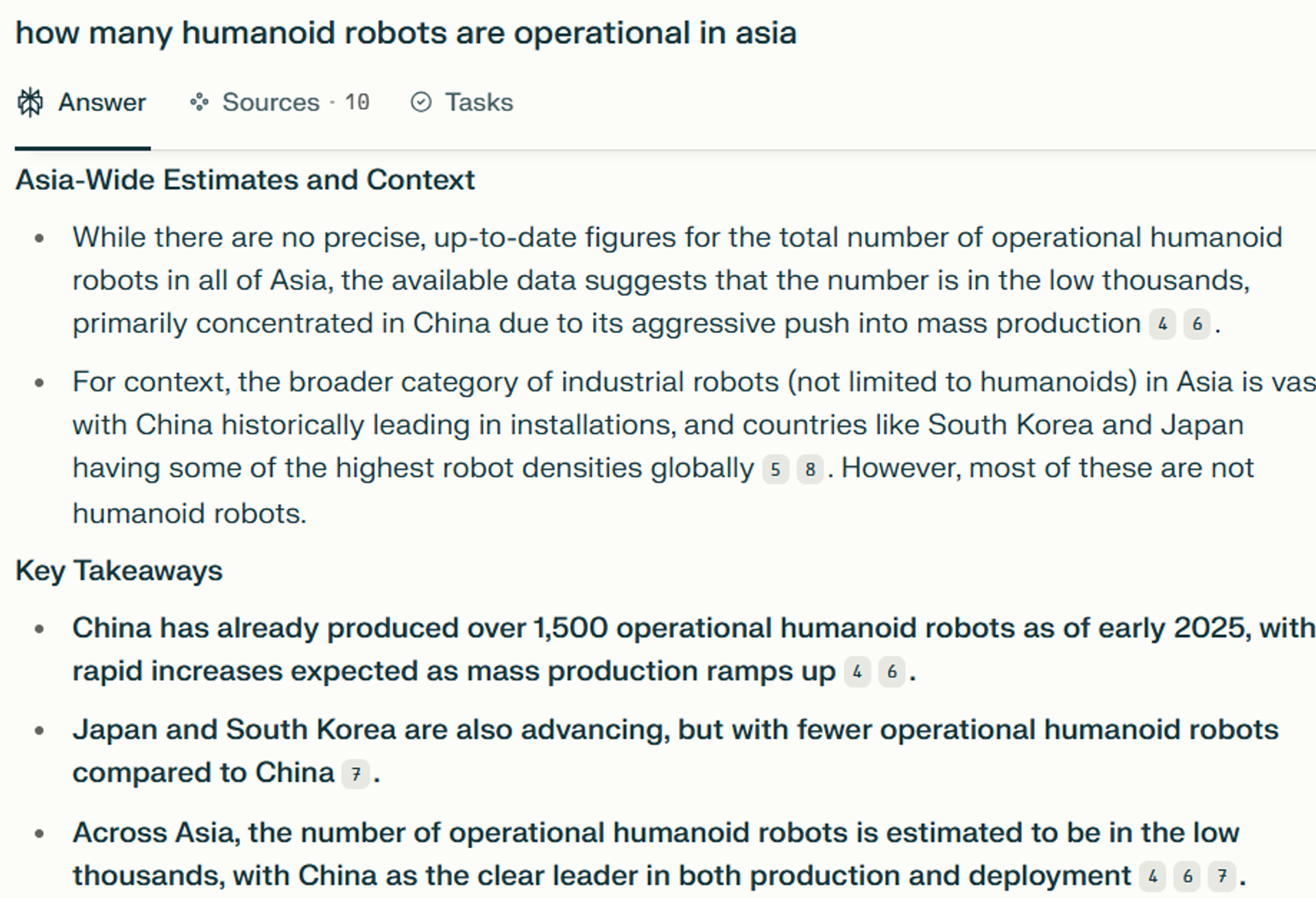
Task: Open citation 6 after 'production and deployment'
Action: [1188, 876]
